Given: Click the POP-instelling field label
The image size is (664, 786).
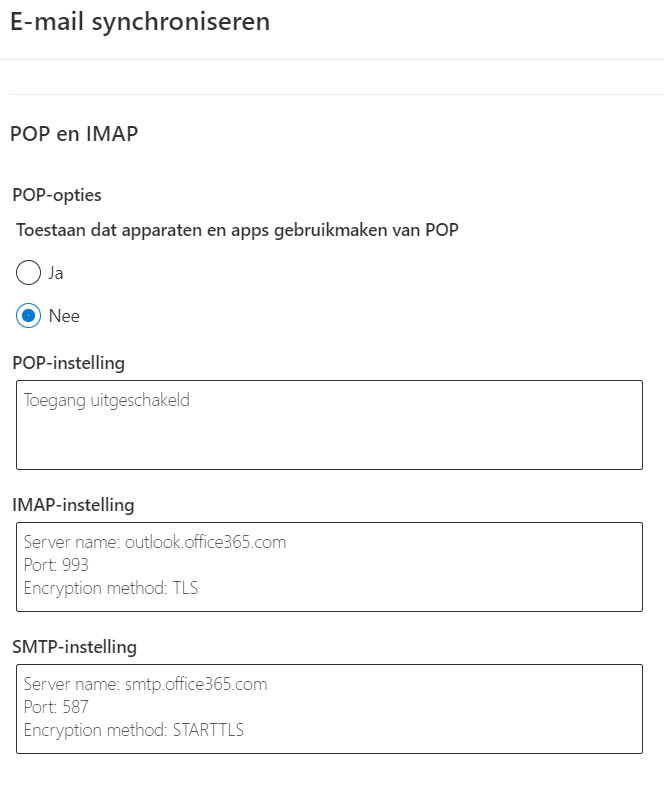Looking at the screenshot, I should pos(69,362).
